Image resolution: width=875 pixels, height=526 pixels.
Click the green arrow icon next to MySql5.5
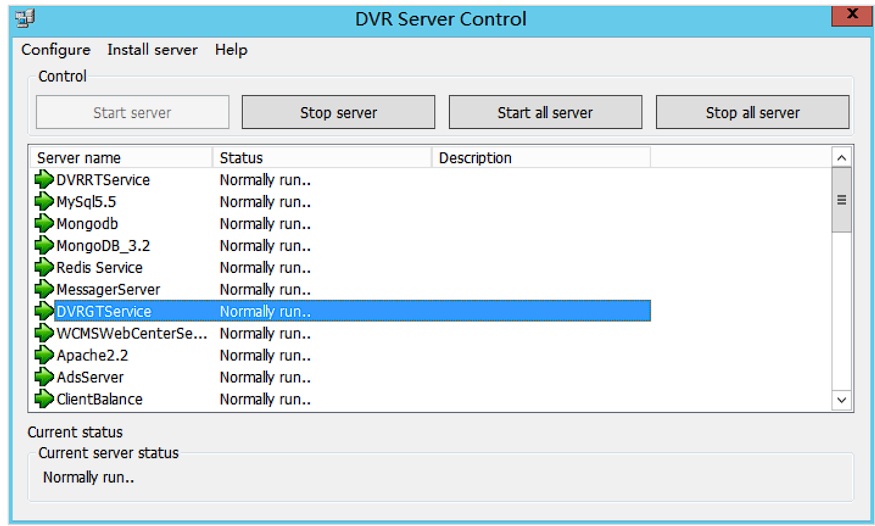click(44, 201)
